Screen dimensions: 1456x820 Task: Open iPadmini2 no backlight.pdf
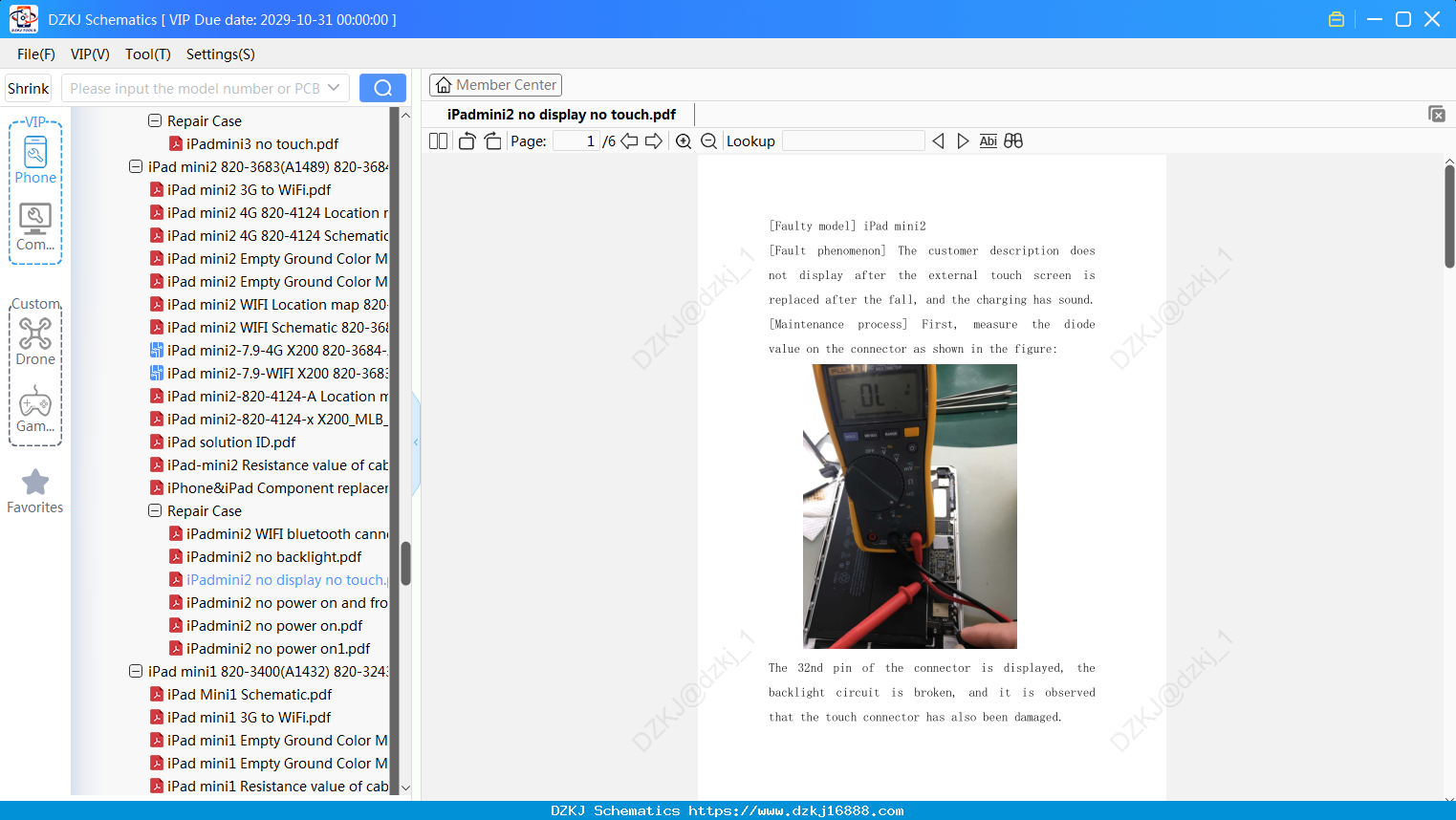click(266, 556)
